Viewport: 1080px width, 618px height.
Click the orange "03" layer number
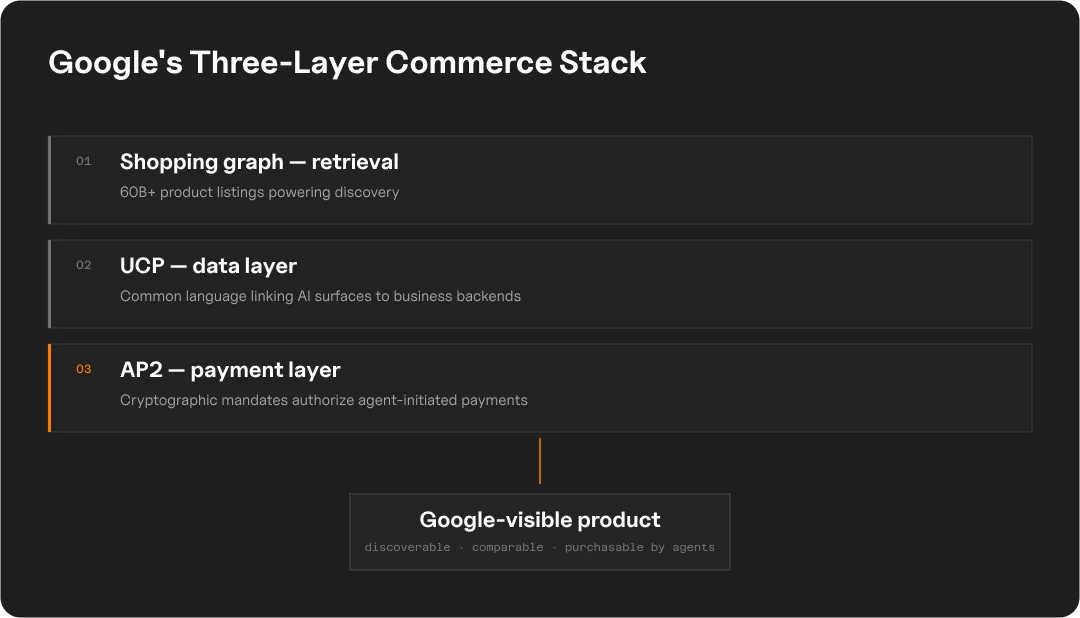pyautogui.click(x=83, y=369)
